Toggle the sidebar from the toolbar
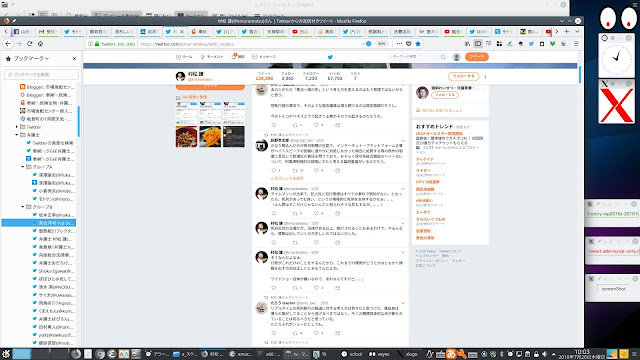 click(x=478, y=44)
